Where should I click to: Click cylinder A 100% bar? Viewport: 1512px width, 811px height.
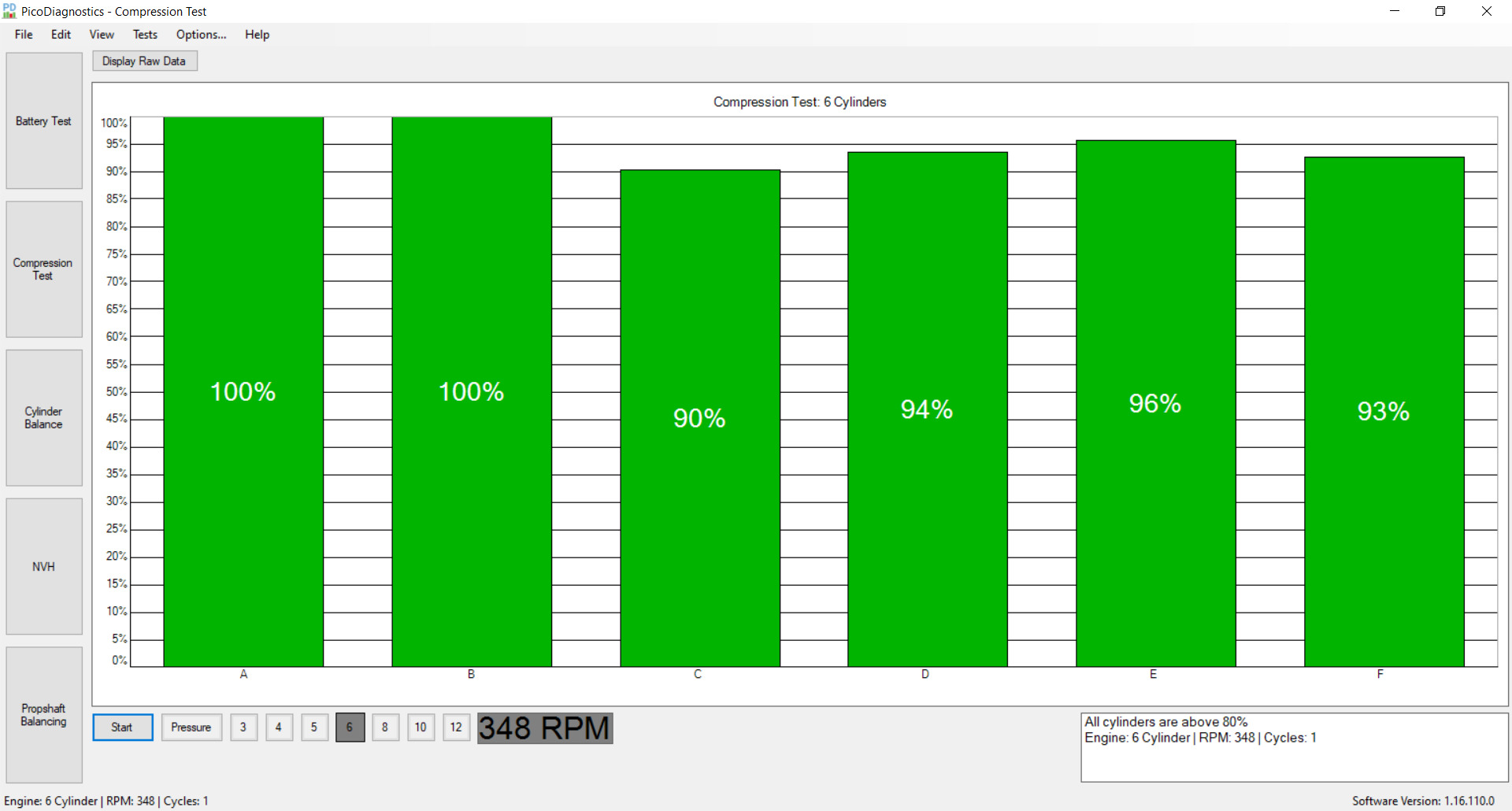pos(243,392)
